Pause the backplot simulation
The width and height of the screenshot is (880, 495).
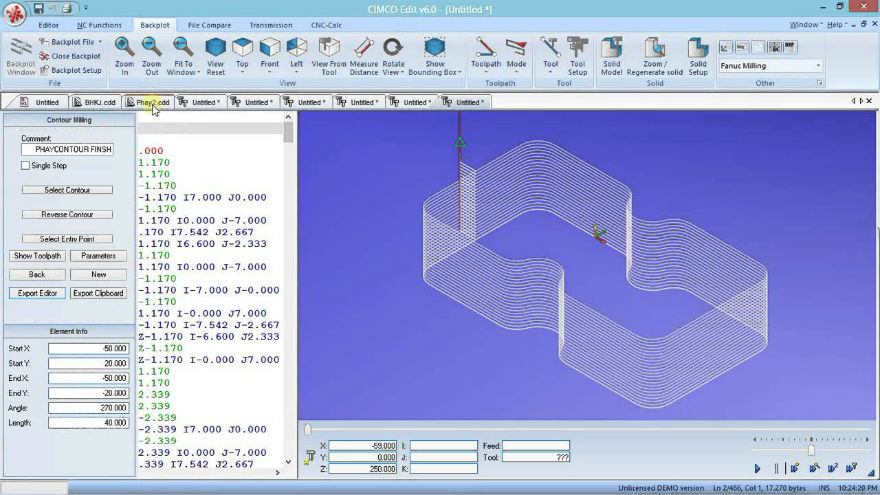tap(775, 468)
